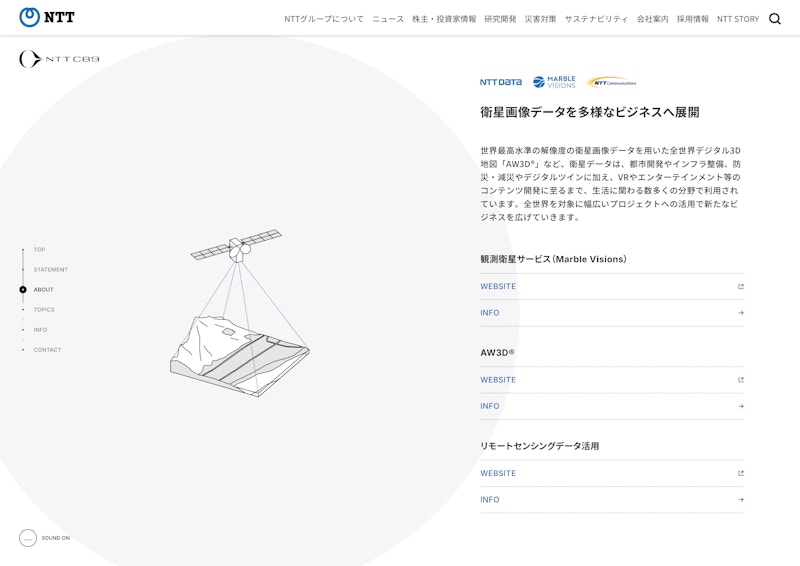Click the 観測衛星サービス (Marble Visions) heading

tap(553, 259)
